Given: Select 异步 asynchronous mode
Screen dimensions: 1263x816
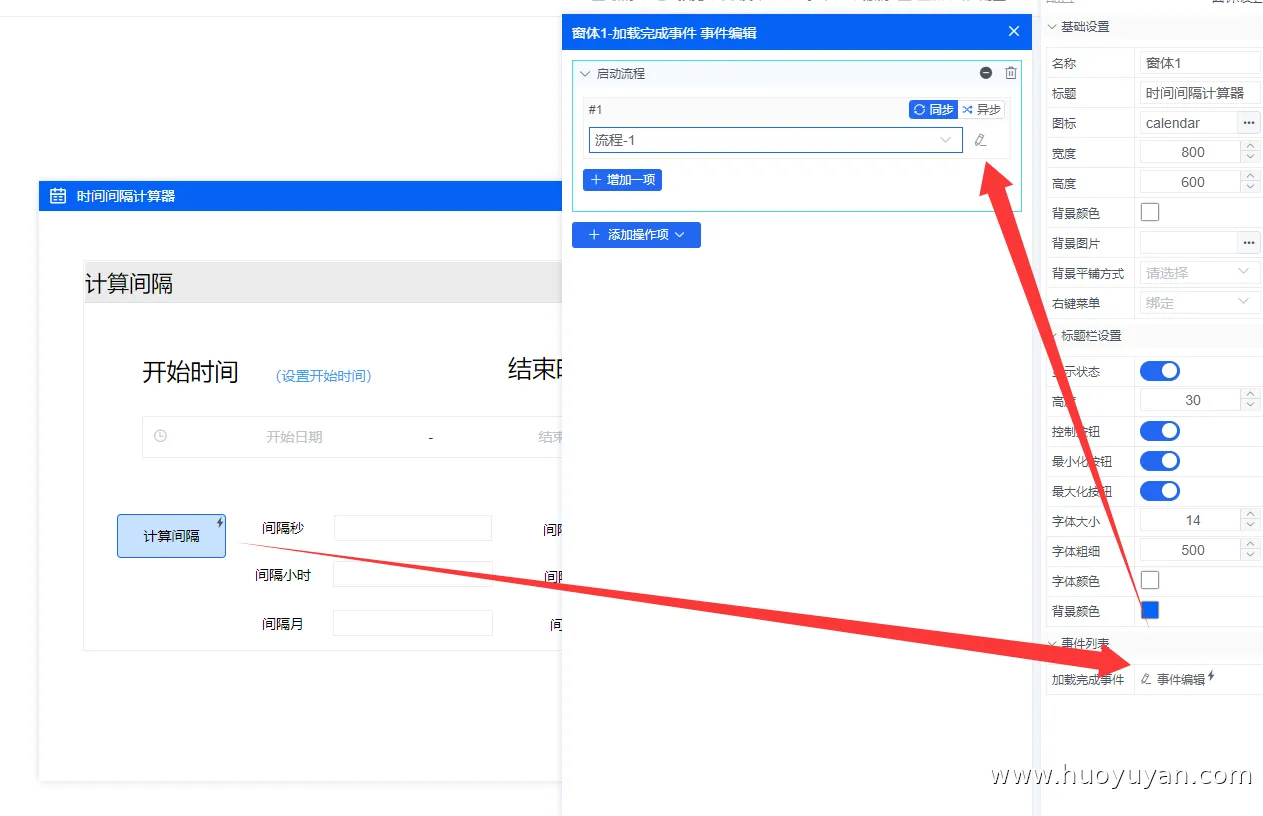Looking at the screenshot, I should (x=981, y=109).
